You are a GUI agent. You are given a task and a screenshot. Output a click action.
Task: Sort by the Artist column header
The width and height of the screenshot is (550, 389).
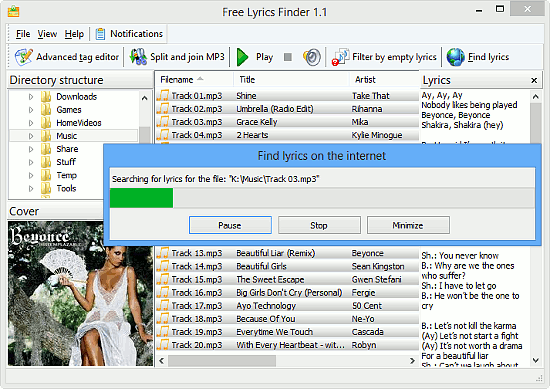pyautogui.click(x=384, y=80)
